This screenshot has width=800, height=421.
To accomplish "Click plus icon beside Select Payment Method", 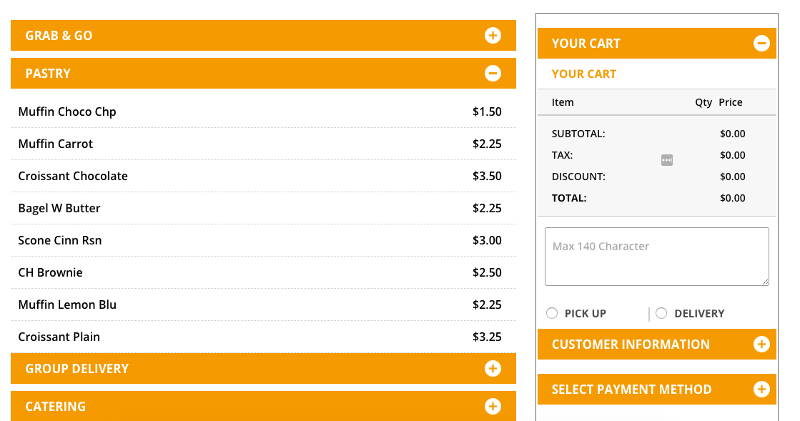I will coord(761,389).
